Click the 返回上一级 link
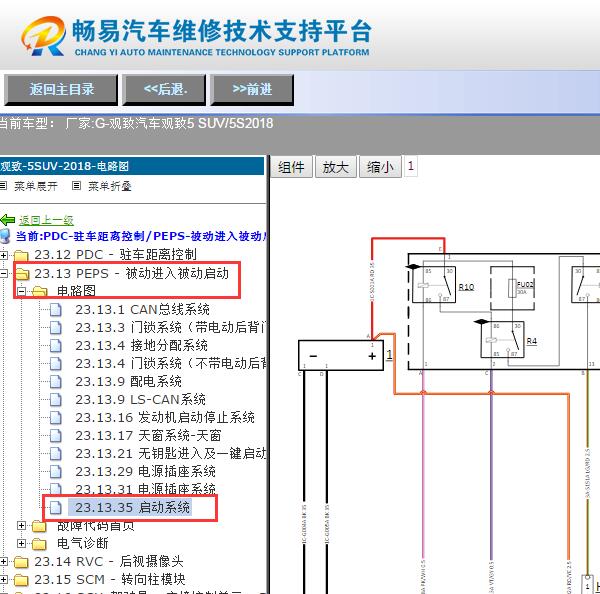The image size is (600, 594). coord(46,220)
